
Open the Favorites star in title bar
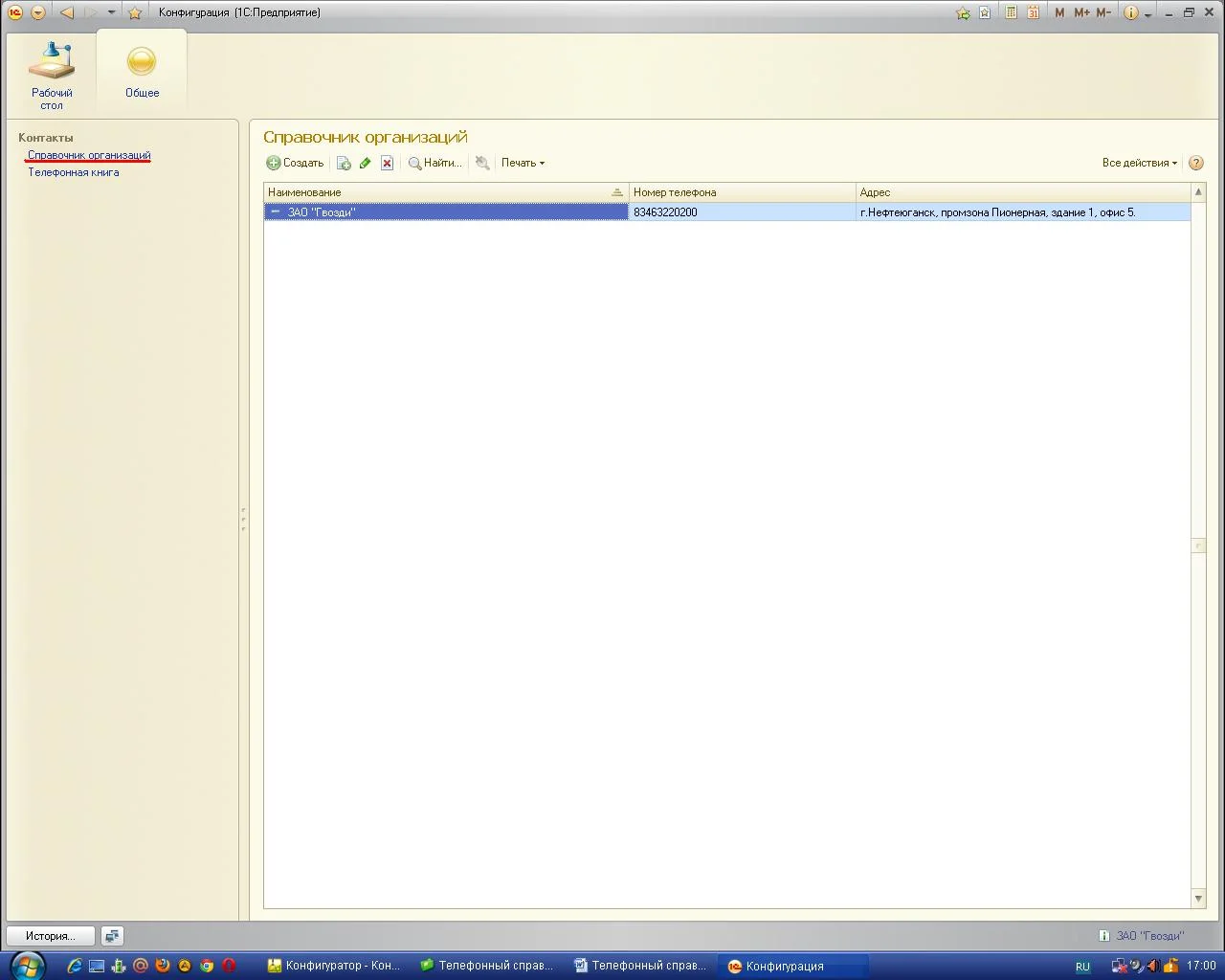pos(135,12)
